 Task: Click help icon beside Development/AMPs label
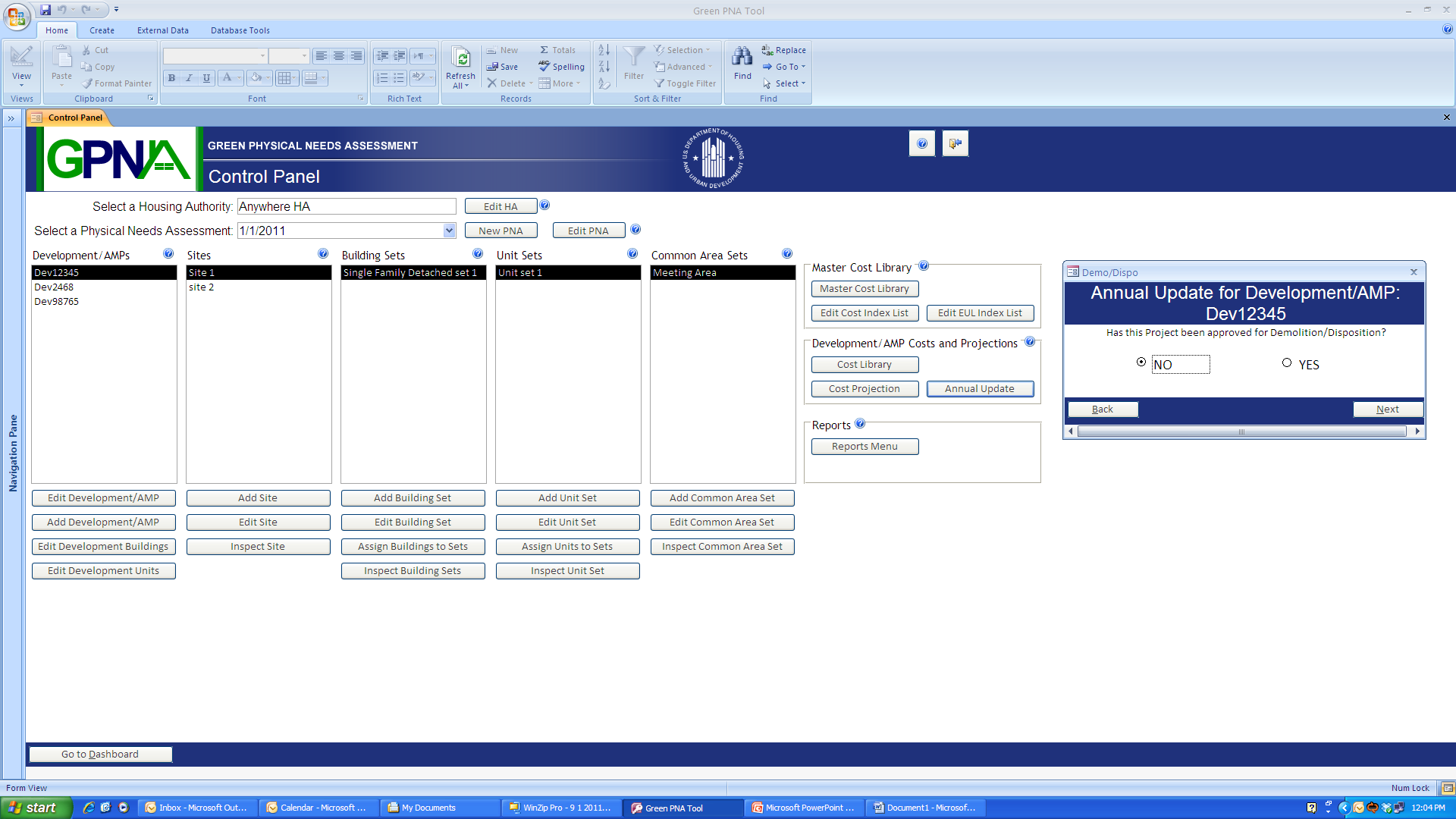168,254
